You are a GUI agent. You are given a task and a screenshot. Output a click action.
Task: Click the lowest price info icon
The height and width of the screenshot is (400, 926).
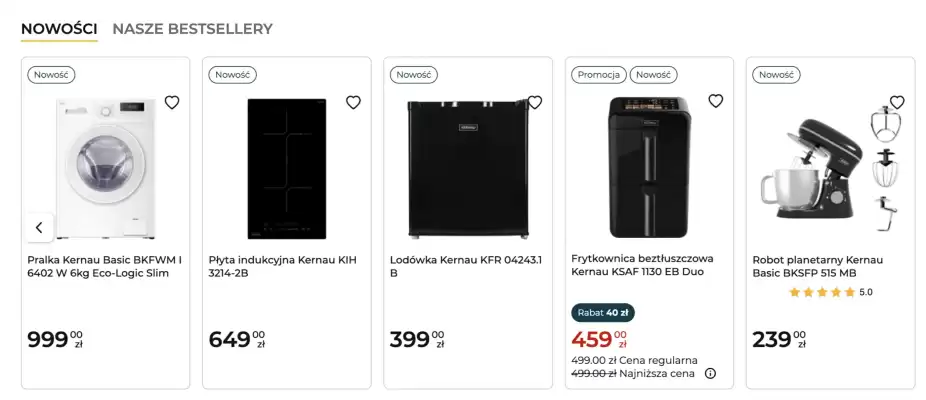pyautogui.click(x=710, y=374)
